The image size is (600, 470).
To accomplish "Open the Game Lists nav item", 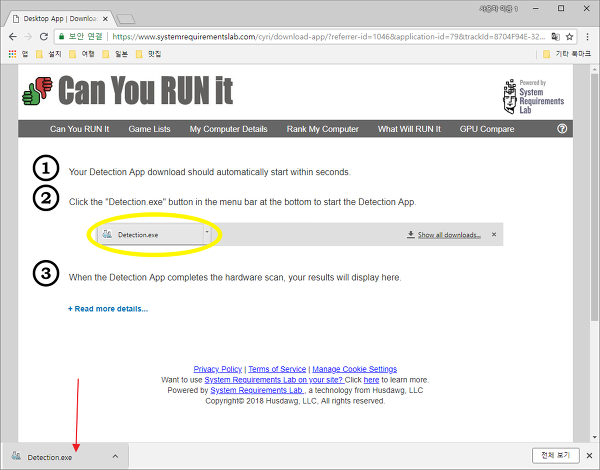I will point(150,129).
